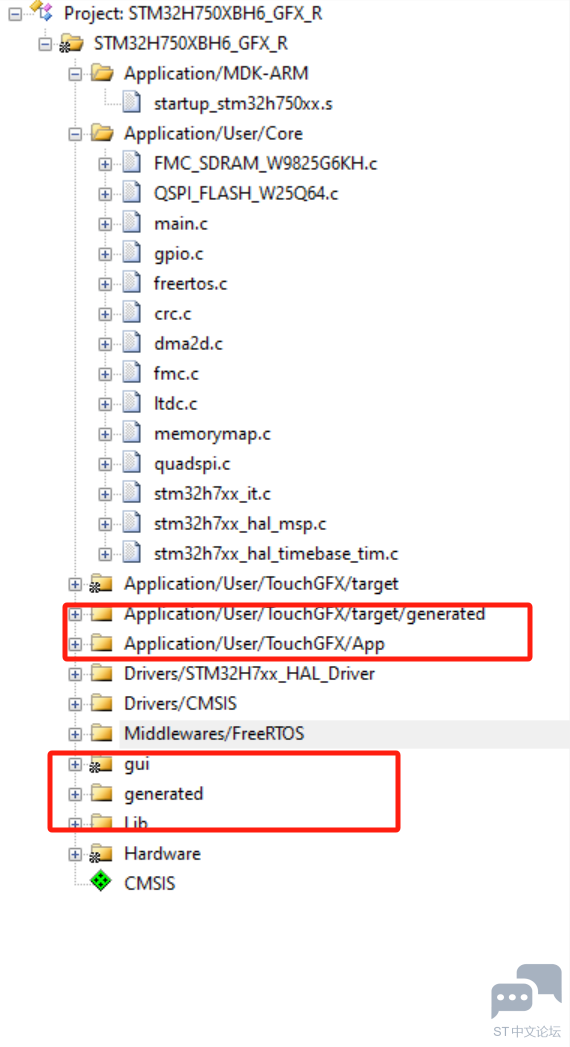Collapse the STM32H750XBH6_GFX_R target node
The height and width of the screenshot is (1047, 570).
click(x=45, y=44)
